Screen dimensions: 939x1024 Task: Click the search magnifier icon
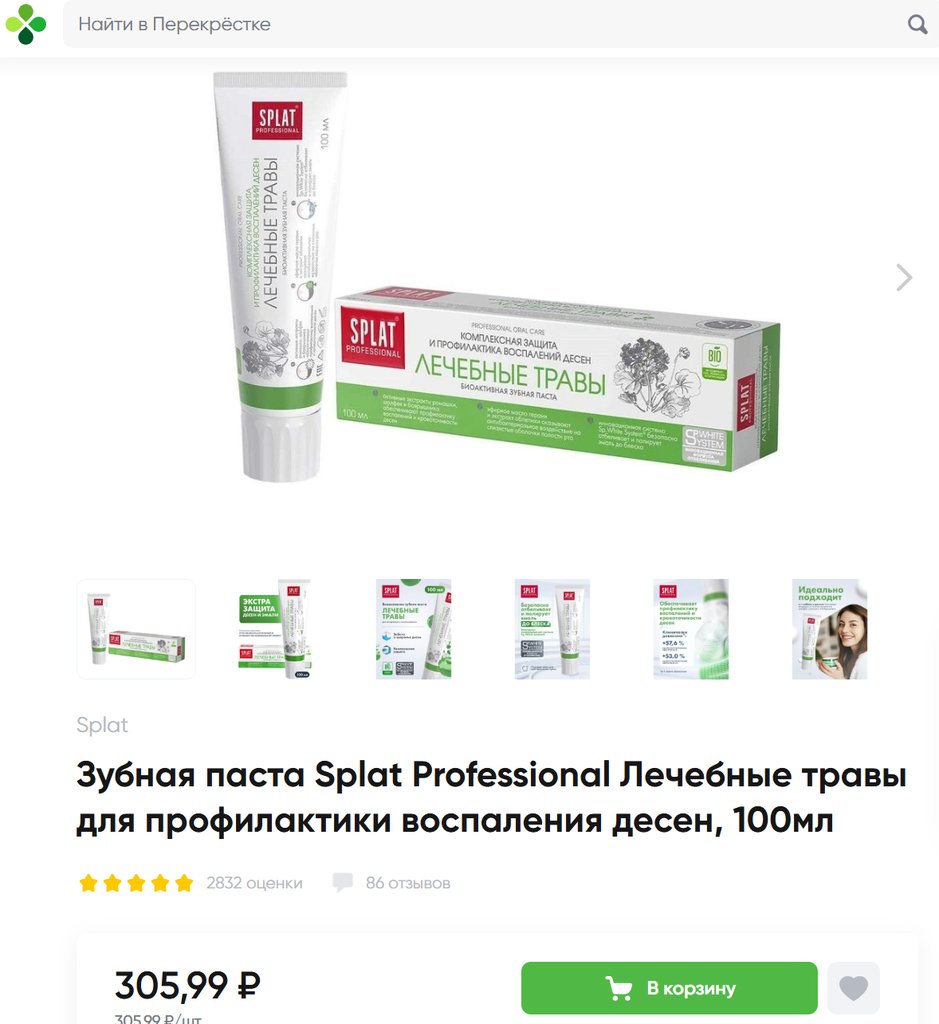(x=917, y=25)
